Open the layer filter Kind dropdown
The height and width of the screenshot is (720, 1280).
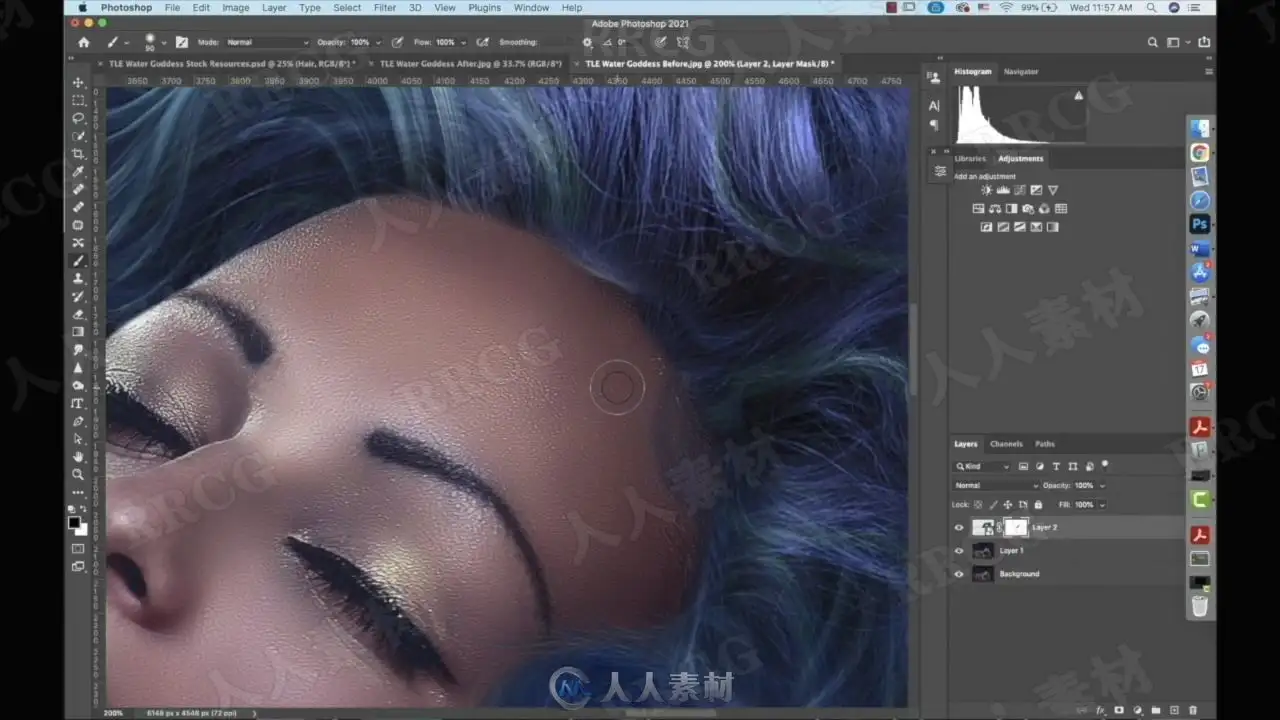(x=982, y=466)
